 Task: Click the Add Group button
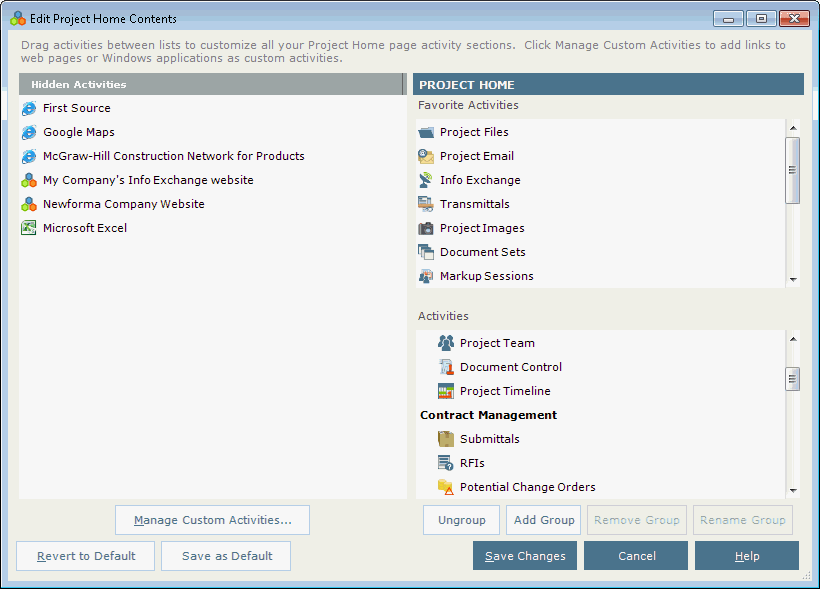coord(543,520)
